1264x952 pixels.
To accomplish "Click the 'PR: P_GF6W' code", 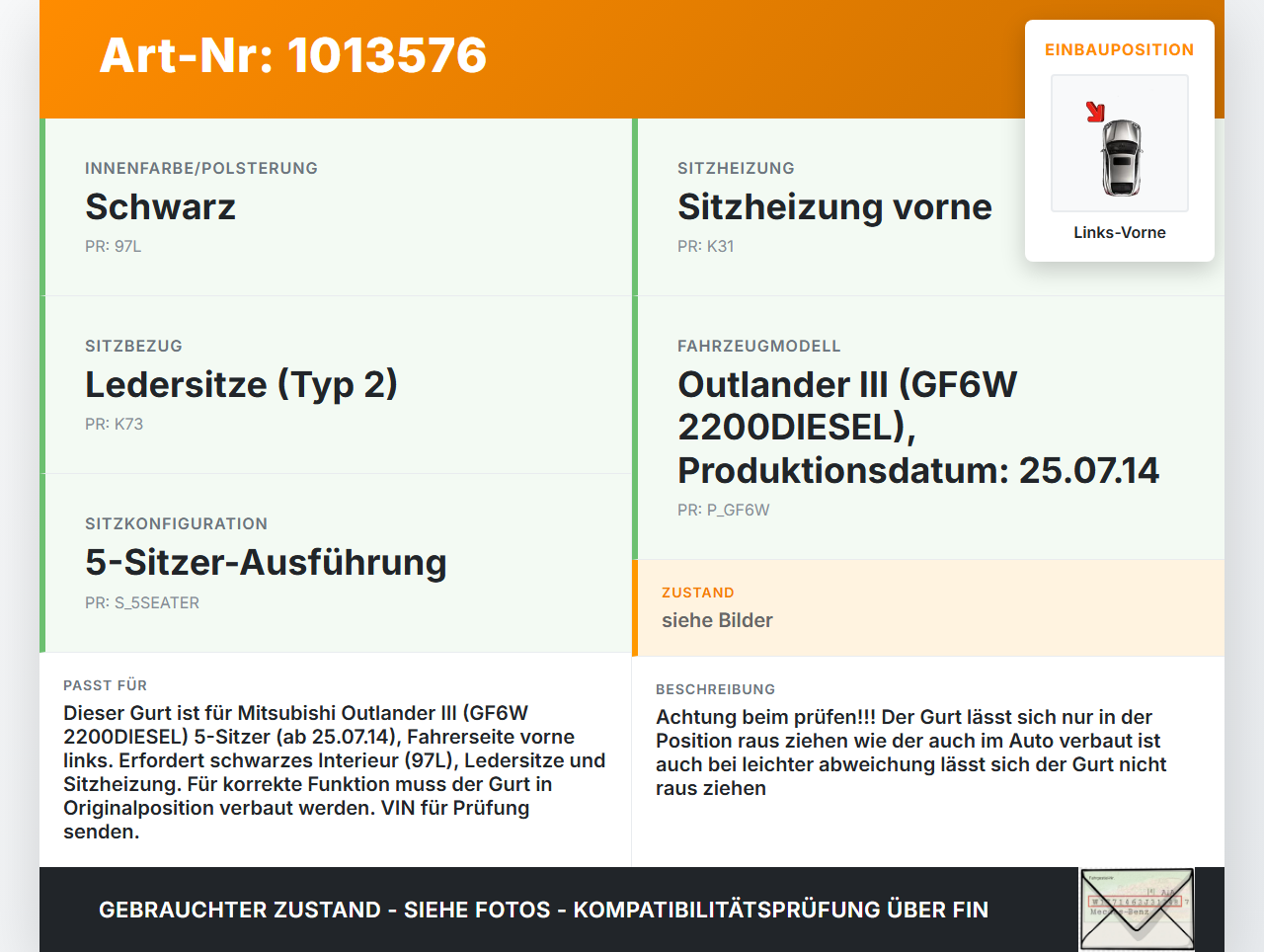I will click(x=724, y=510).
